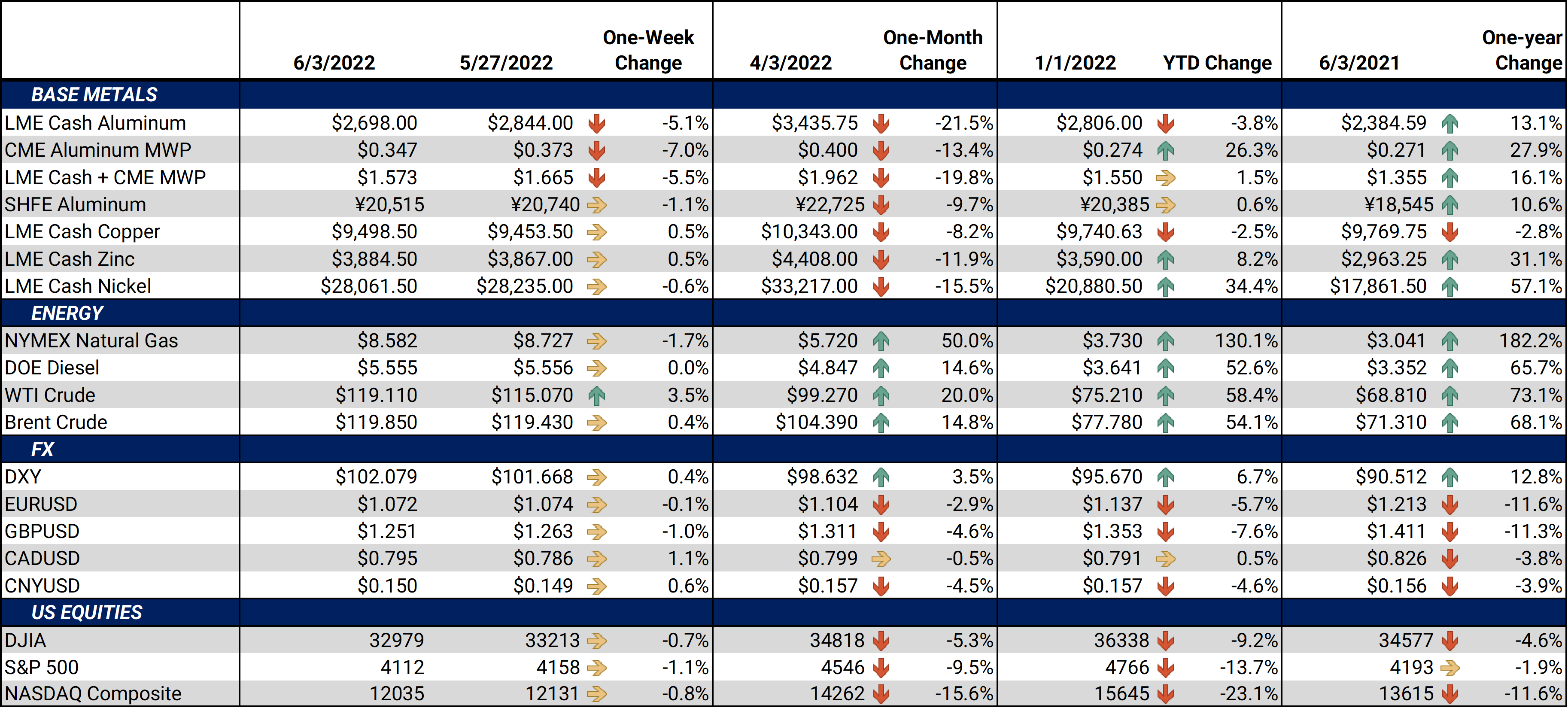Click the EURUSD one-year change value -11.6%
Screen dimensions: 1568x708
click(x=1533, y=504)
